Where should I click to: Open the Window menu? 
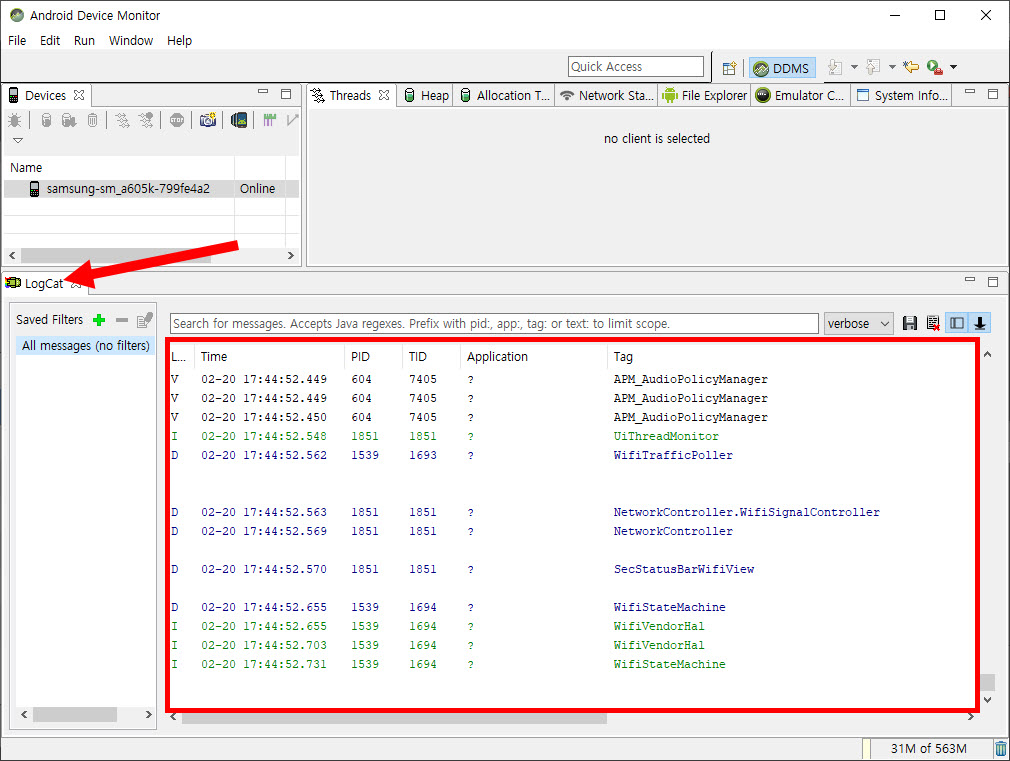tap(131, 41)
